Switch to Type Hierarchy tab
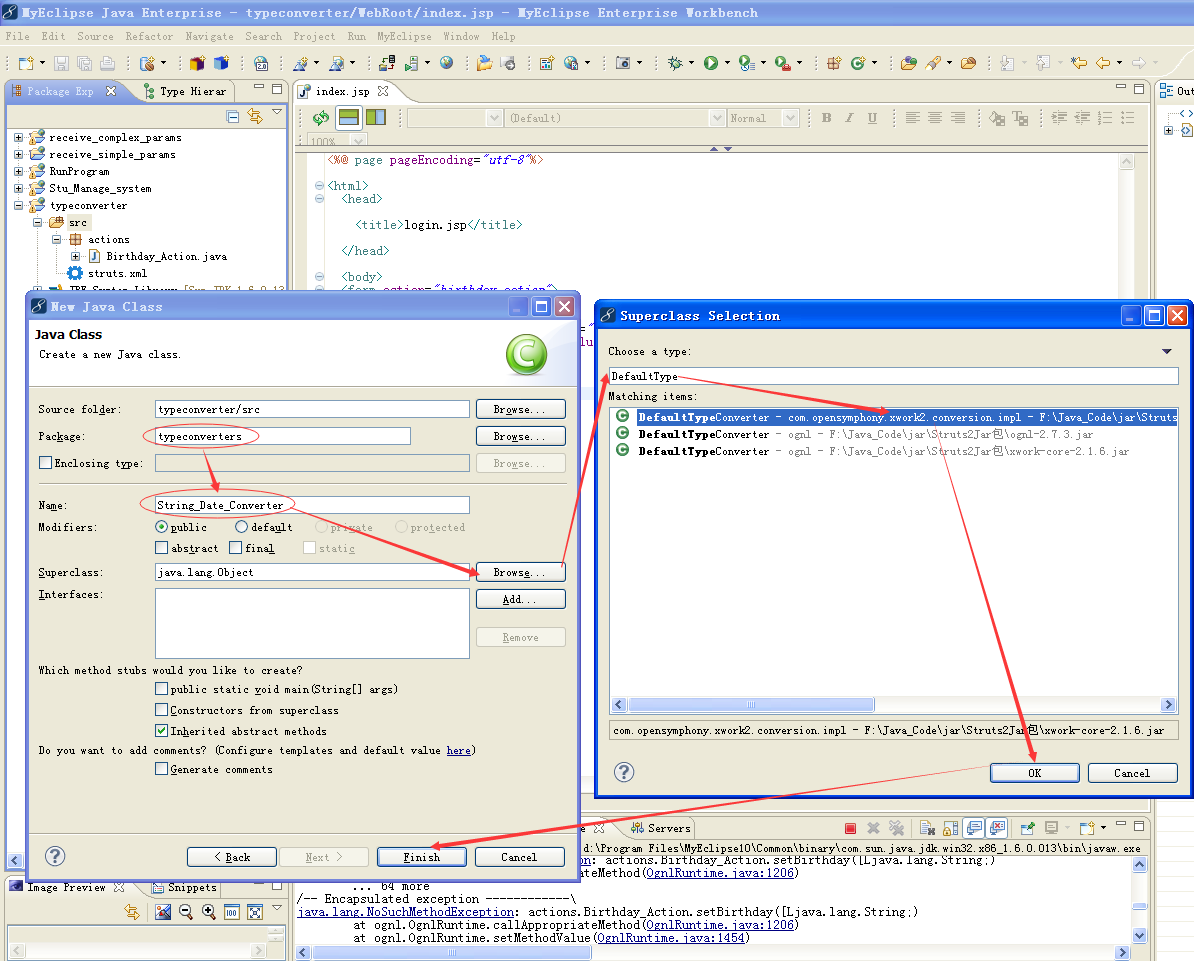 pyautogui.click(x=184, y=91)
